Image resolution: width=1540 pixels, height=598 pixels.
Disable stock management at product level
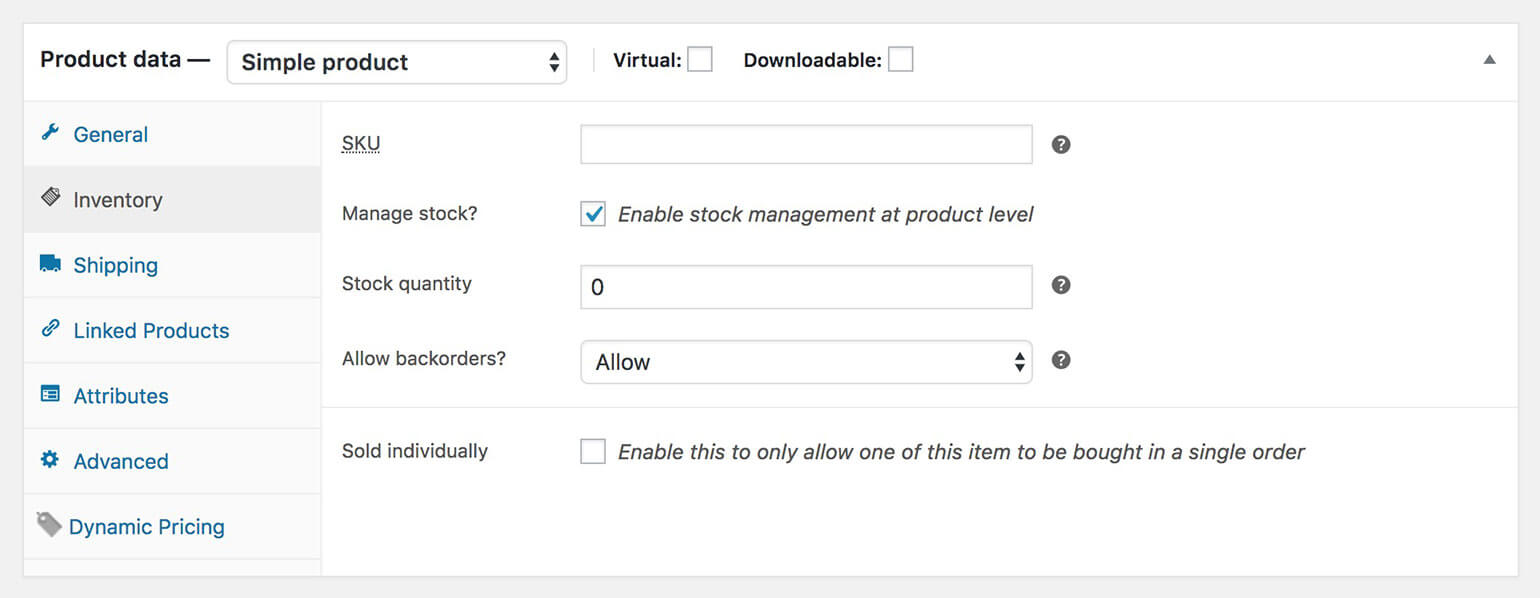click(x=593, y=214)
